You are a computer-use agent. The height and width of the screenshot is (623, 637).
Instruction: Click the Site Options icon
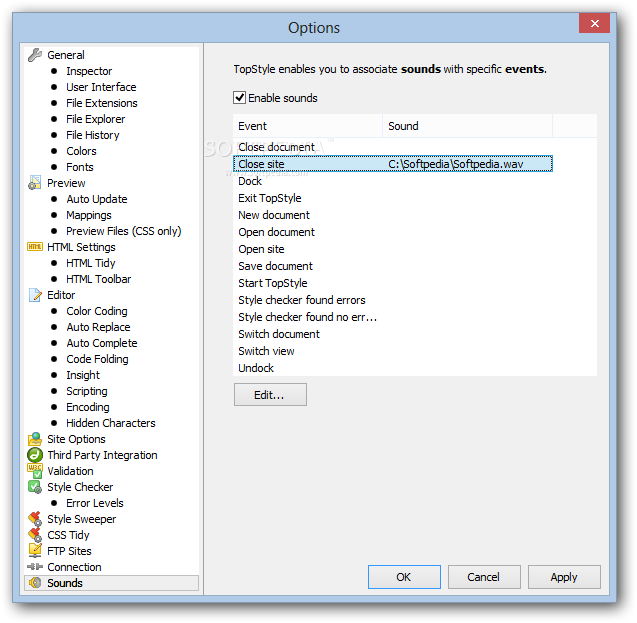click(x=35, y=439)
